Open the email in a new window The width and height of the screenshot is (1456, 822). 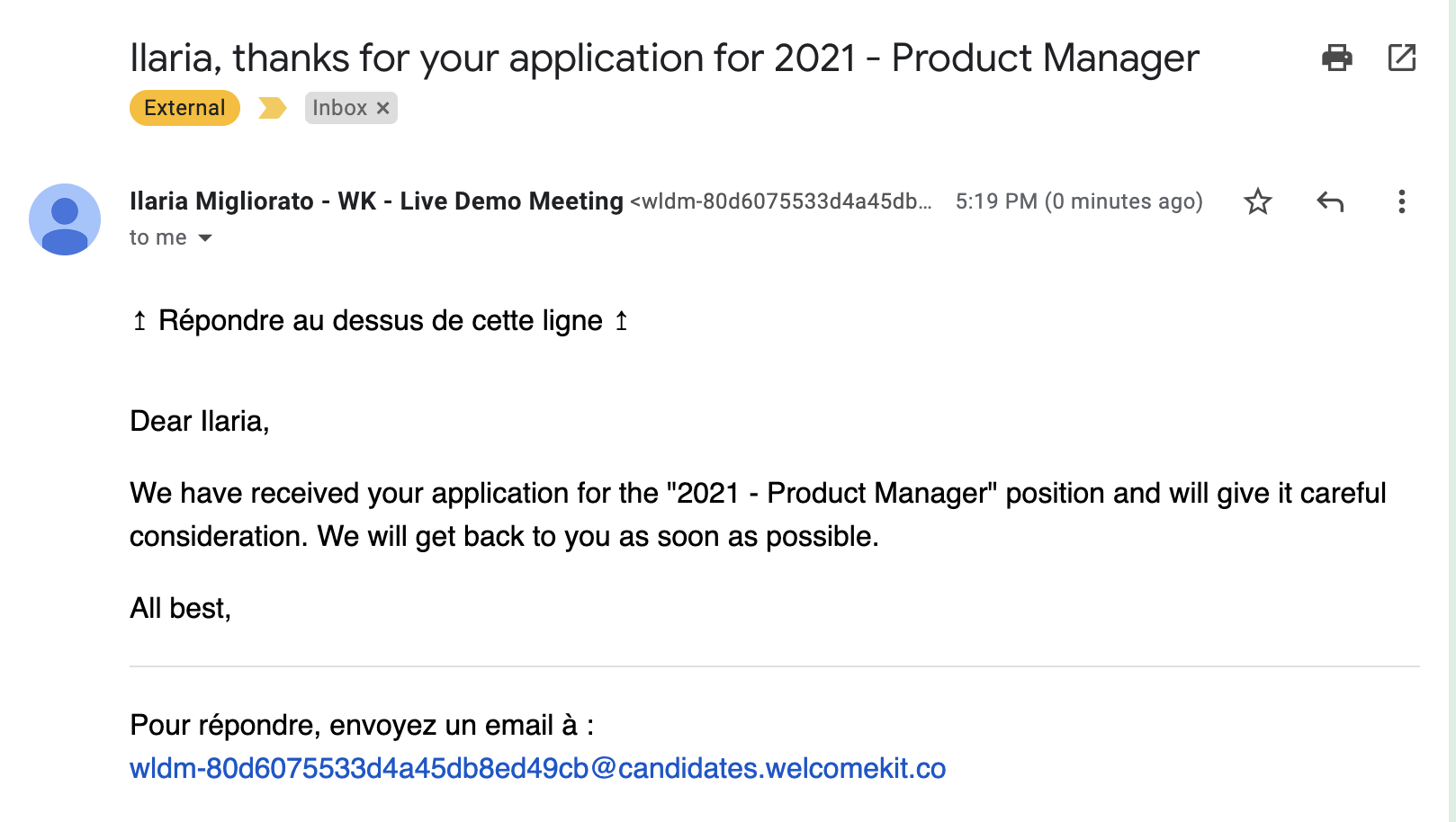click(1401, 58)
